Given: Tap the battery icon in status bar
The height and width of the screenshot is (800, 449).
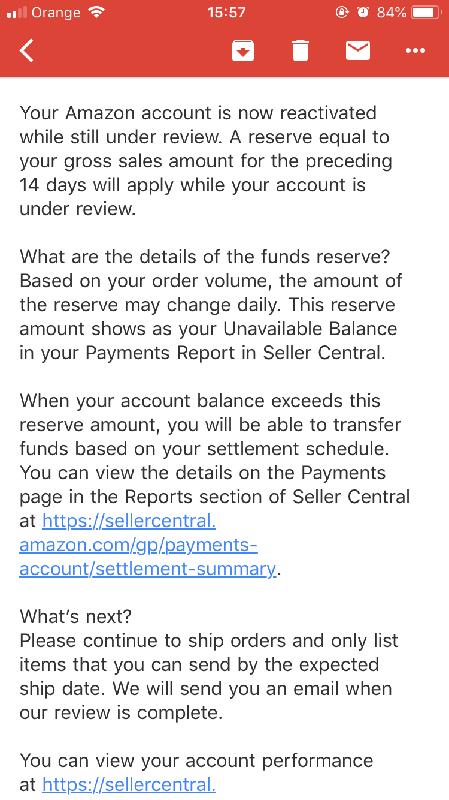Looking at the screenshot, I should [427, 12].
